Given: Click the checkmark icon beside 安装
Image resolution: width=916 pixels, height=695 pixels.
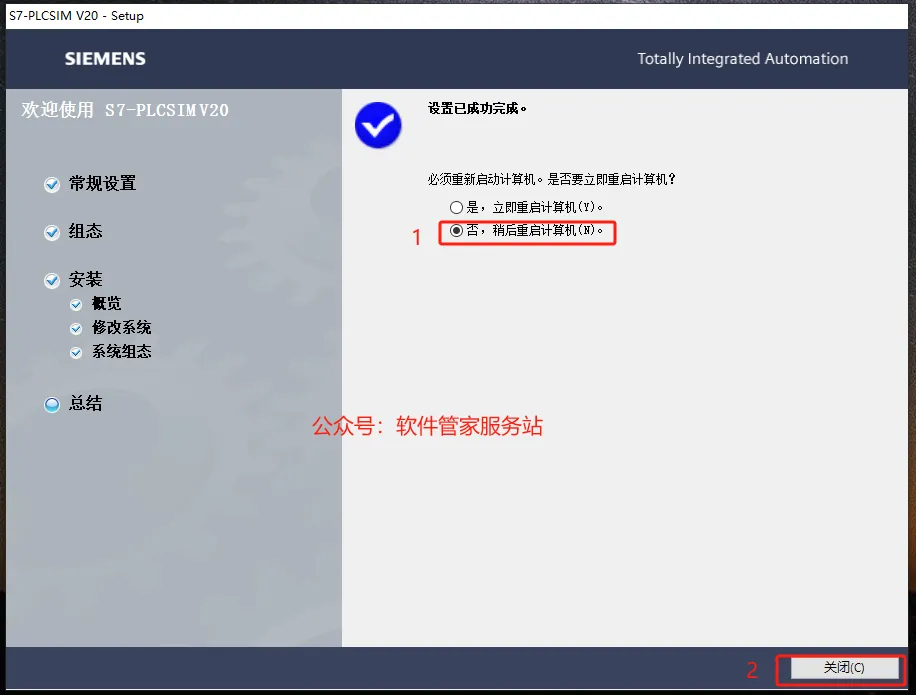Looking at the screenshot, I should click(52, 280).
